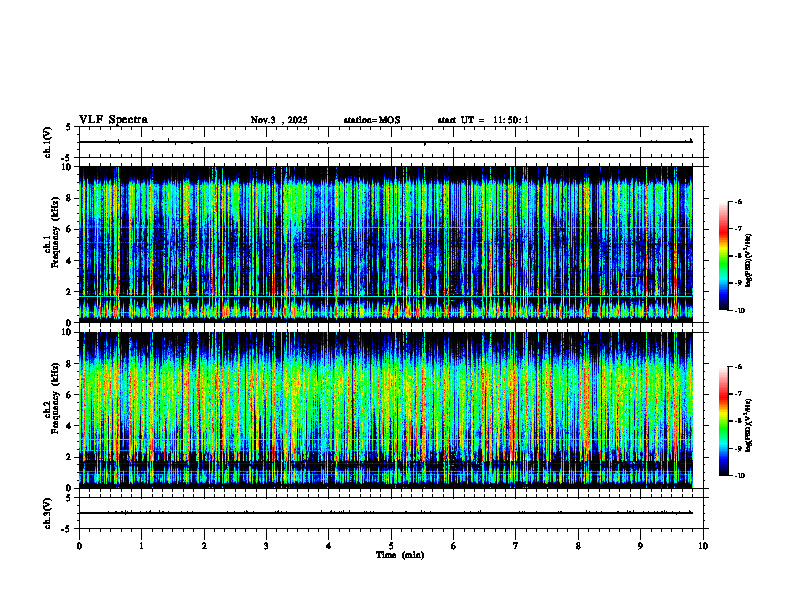
Task: Click the "ch.3(V)" axis label of the bottom waveform
Action: point(48,513)
